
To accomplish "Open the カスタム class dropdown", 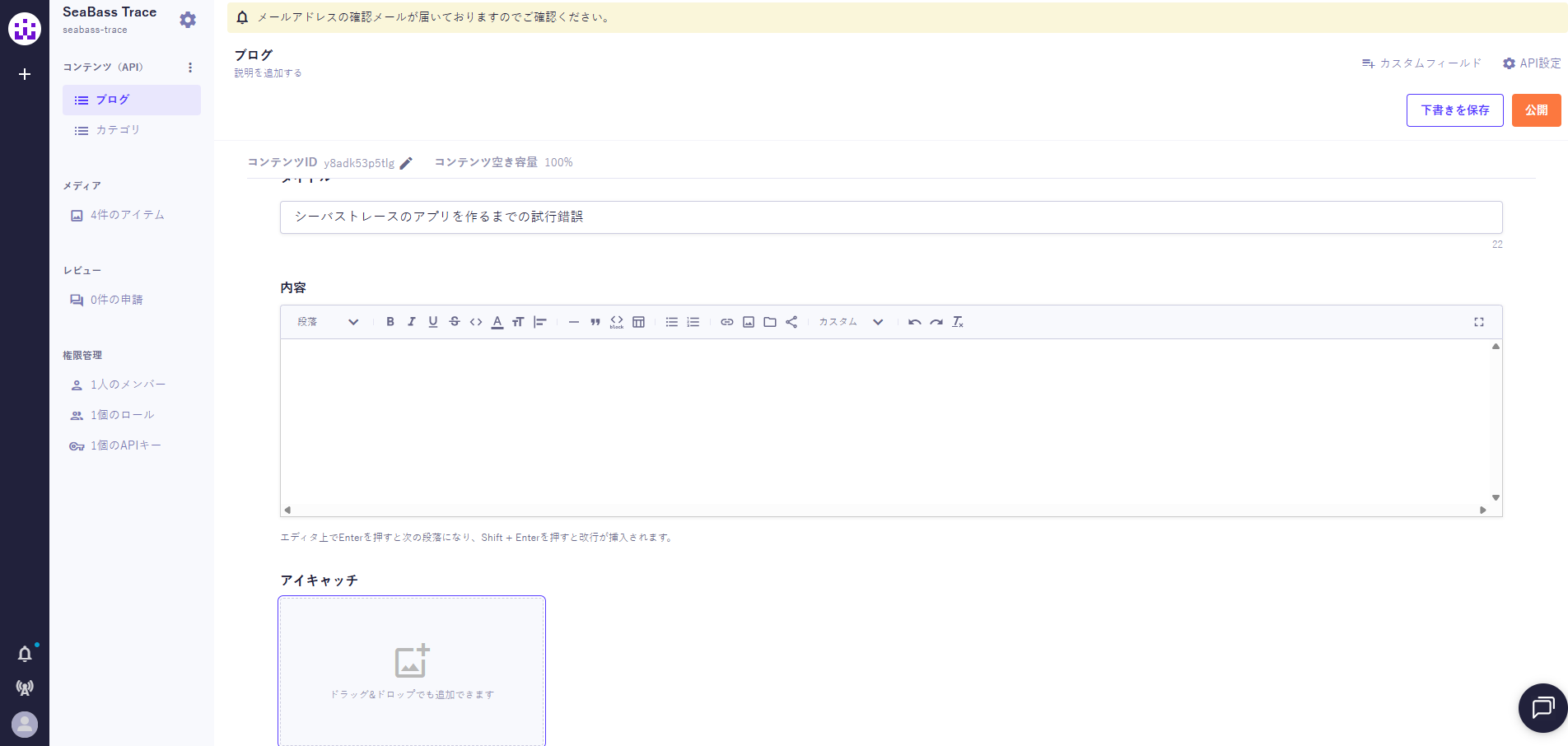I will (851, 322).
